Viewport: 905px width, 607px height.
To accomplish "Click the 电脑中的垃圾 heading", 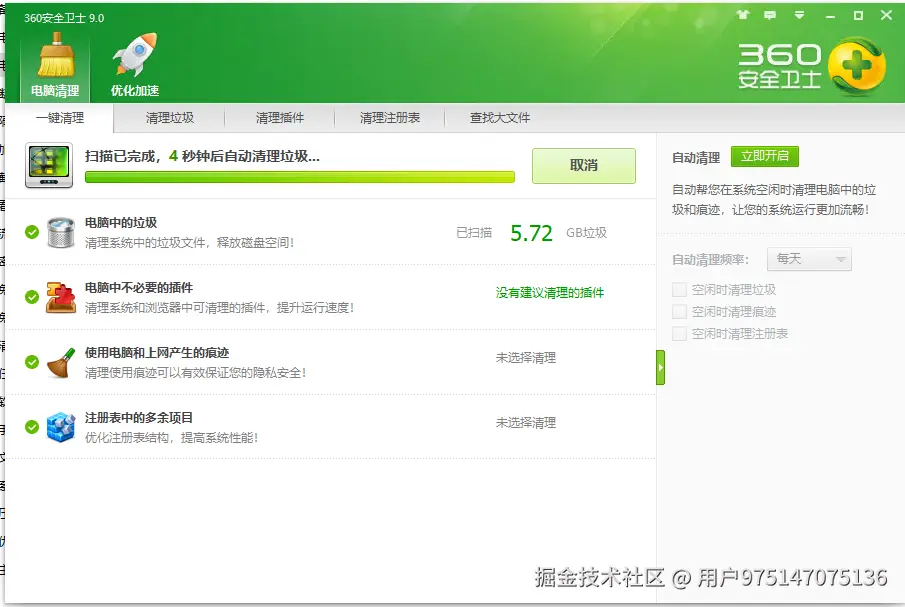I will coord(121,223).
